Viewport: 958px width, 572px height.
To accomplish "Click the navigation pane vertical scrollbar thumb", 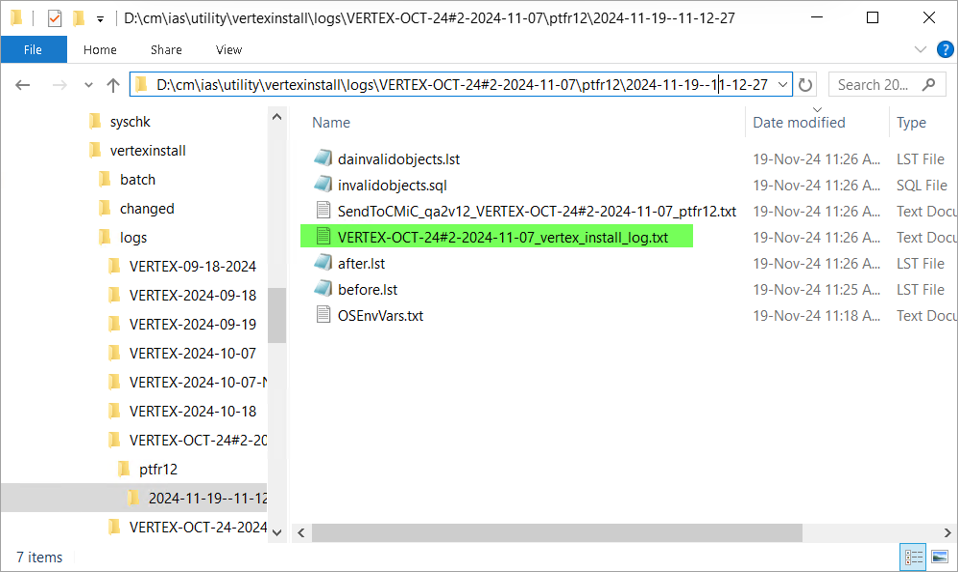I will click(277, 315).
